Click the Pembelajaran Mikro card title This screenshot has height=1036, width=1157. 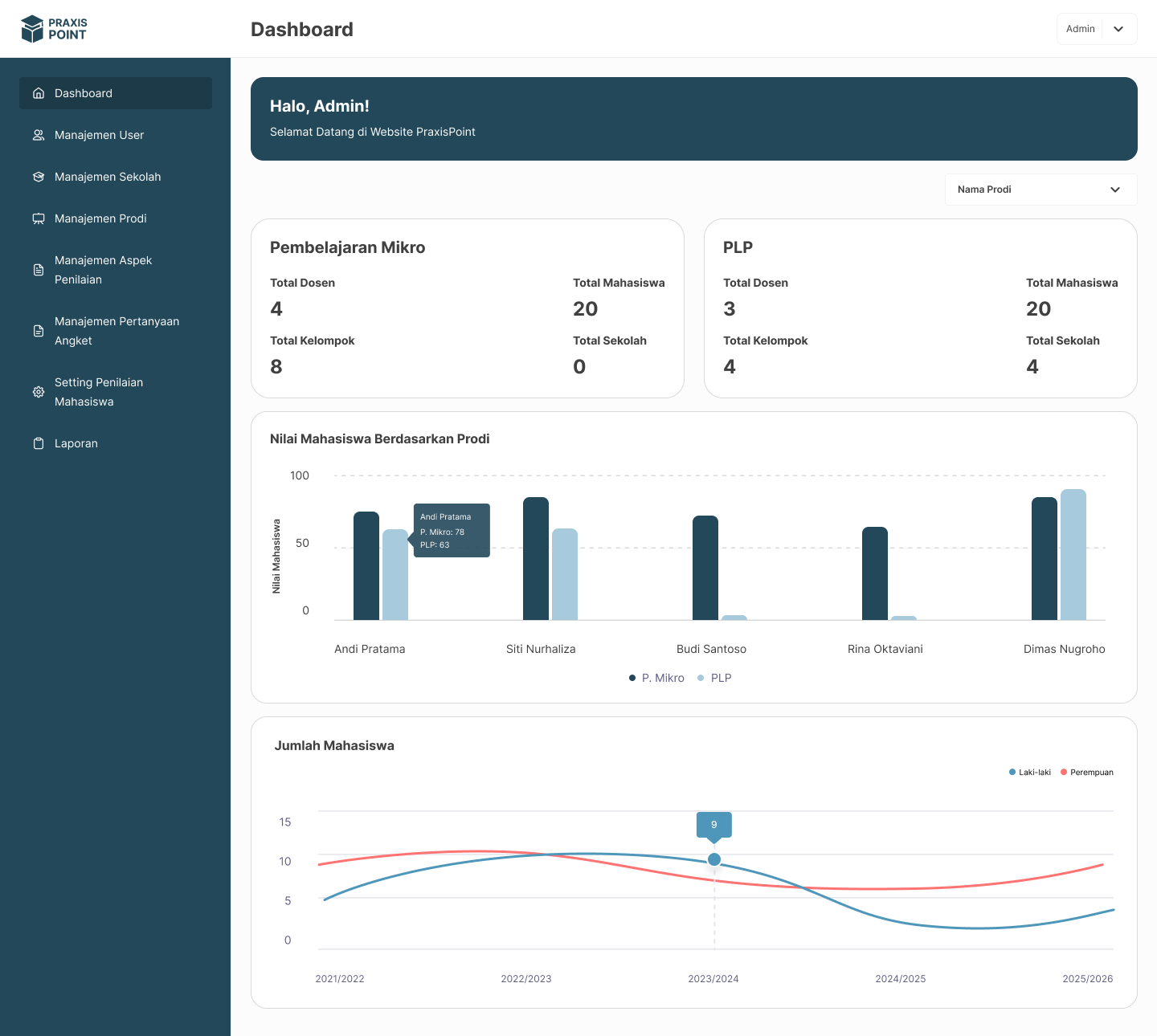tap(348, 247)
